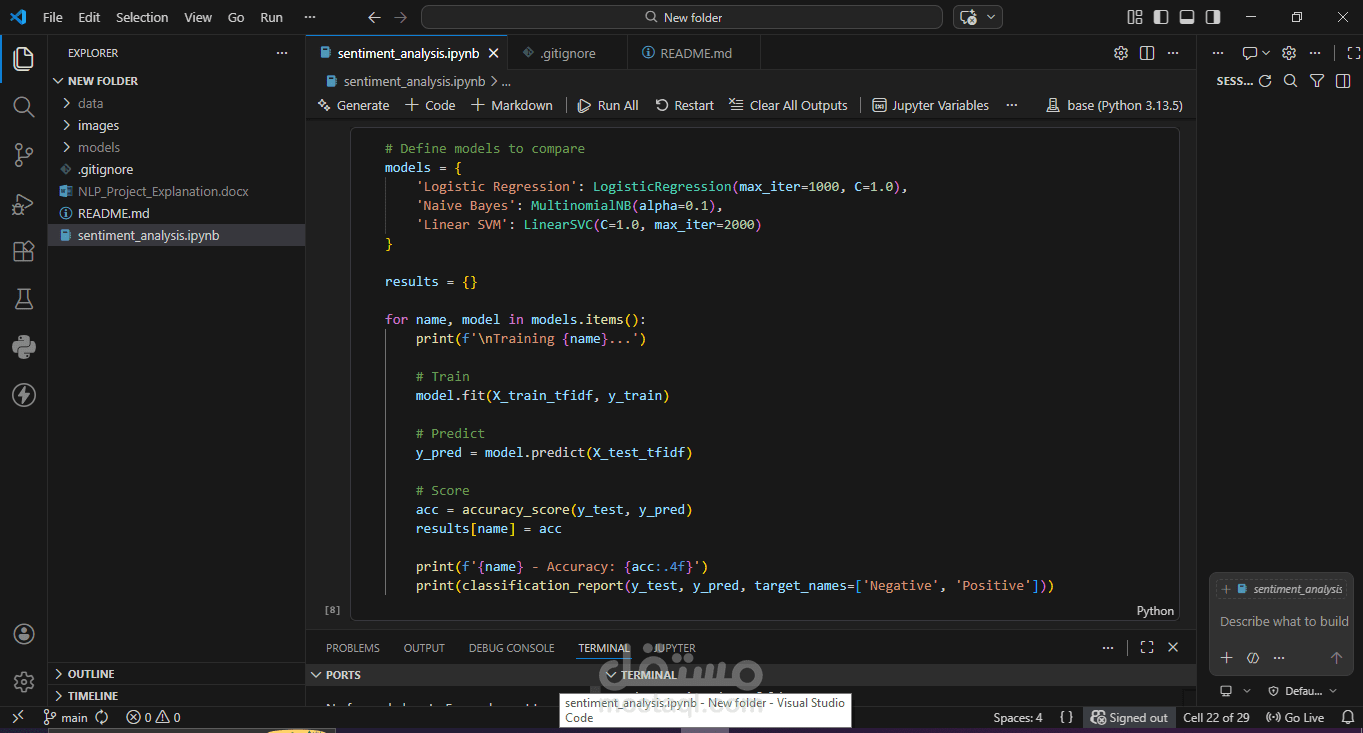
Task: Split the notebook editor to the right
Action: 1147,53
